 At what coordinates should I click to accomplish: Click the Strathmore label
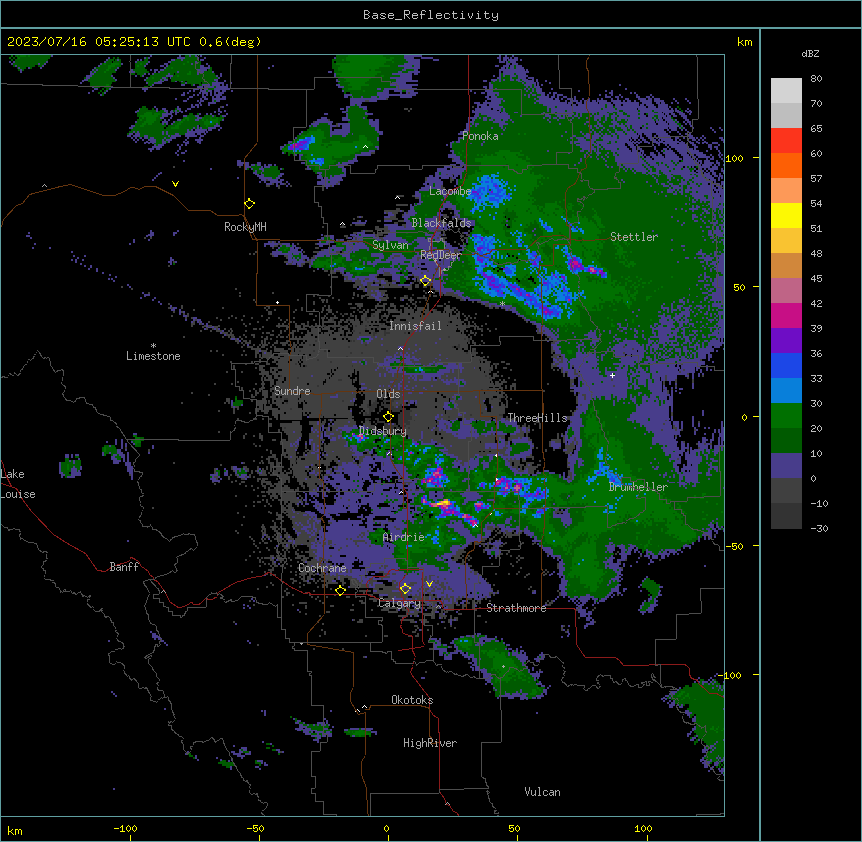[x=516, y=608]
